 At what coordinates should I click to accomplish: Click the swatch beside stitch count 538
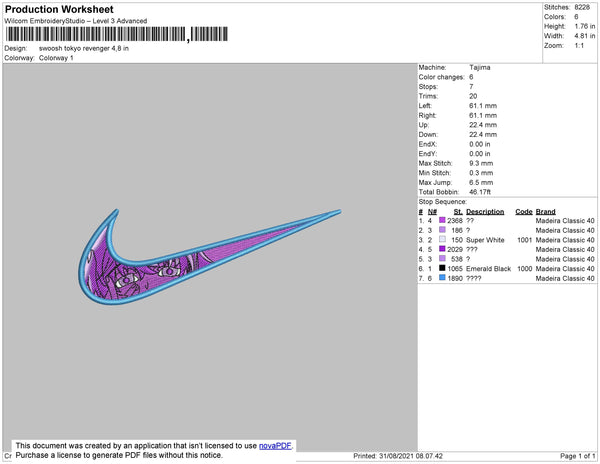[442, 258]
